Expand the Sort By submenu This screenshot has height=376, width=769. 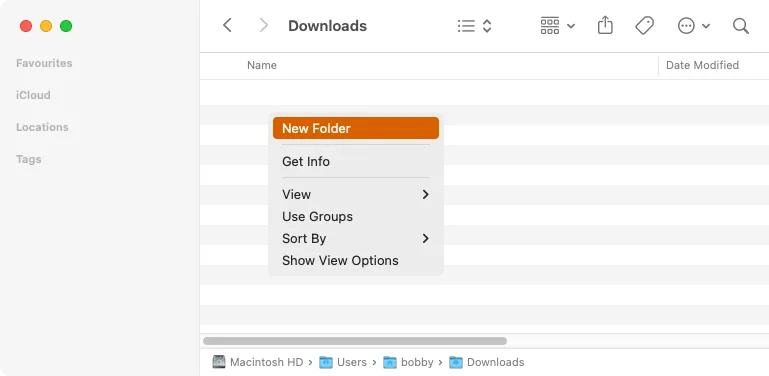click(x=356, y=238)
